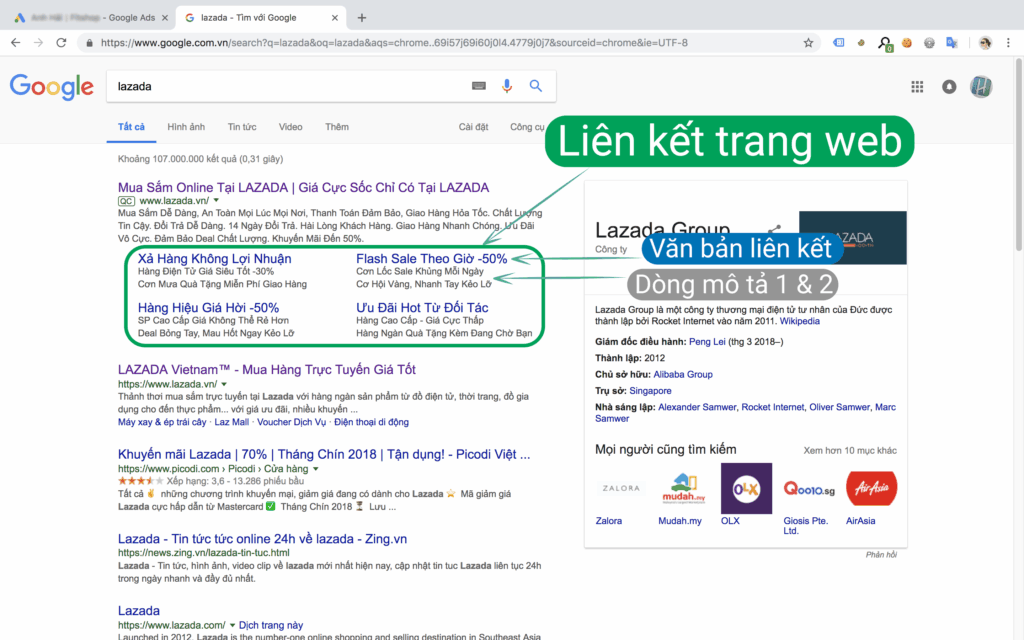Click the Google Translate extension icon
Screen dimensions: 1024x640
[x=952, y=42]
